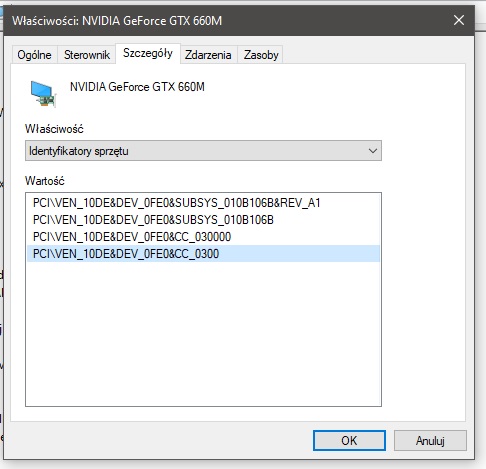Cancel with the Anuluj button
Image resolution: width=486 pixels, height=469 pixels.
430,441
